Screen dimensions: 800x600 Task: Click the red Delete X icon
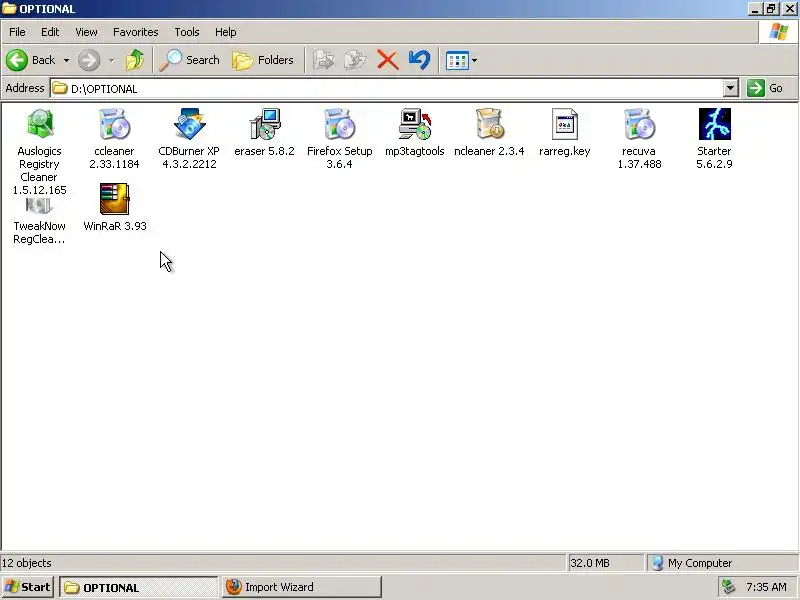click(388, 60)
